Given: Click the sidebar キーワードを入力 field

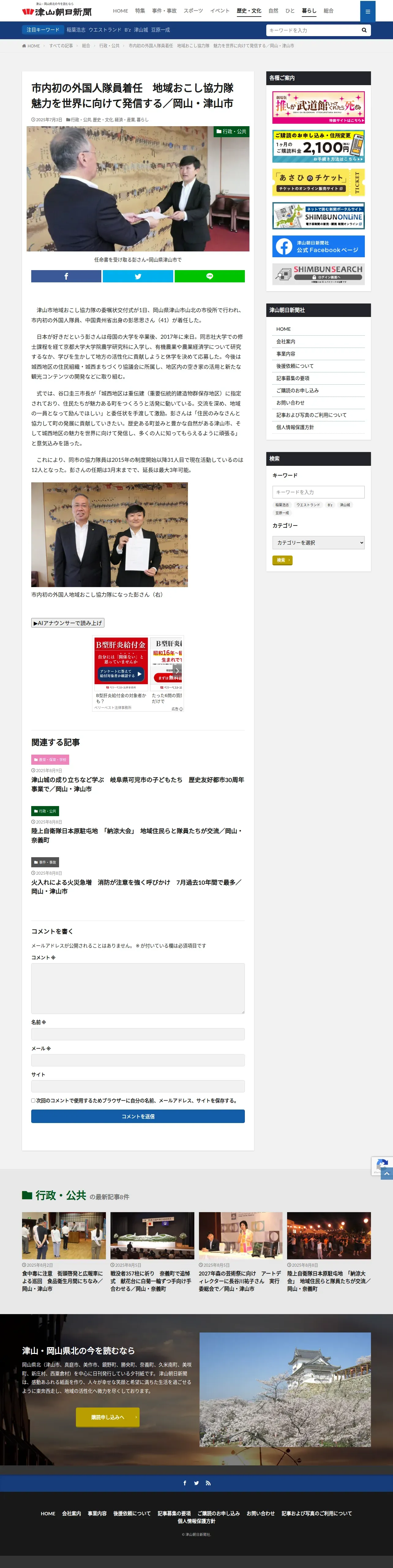Looking at the screenshot, I should (319, 492).
